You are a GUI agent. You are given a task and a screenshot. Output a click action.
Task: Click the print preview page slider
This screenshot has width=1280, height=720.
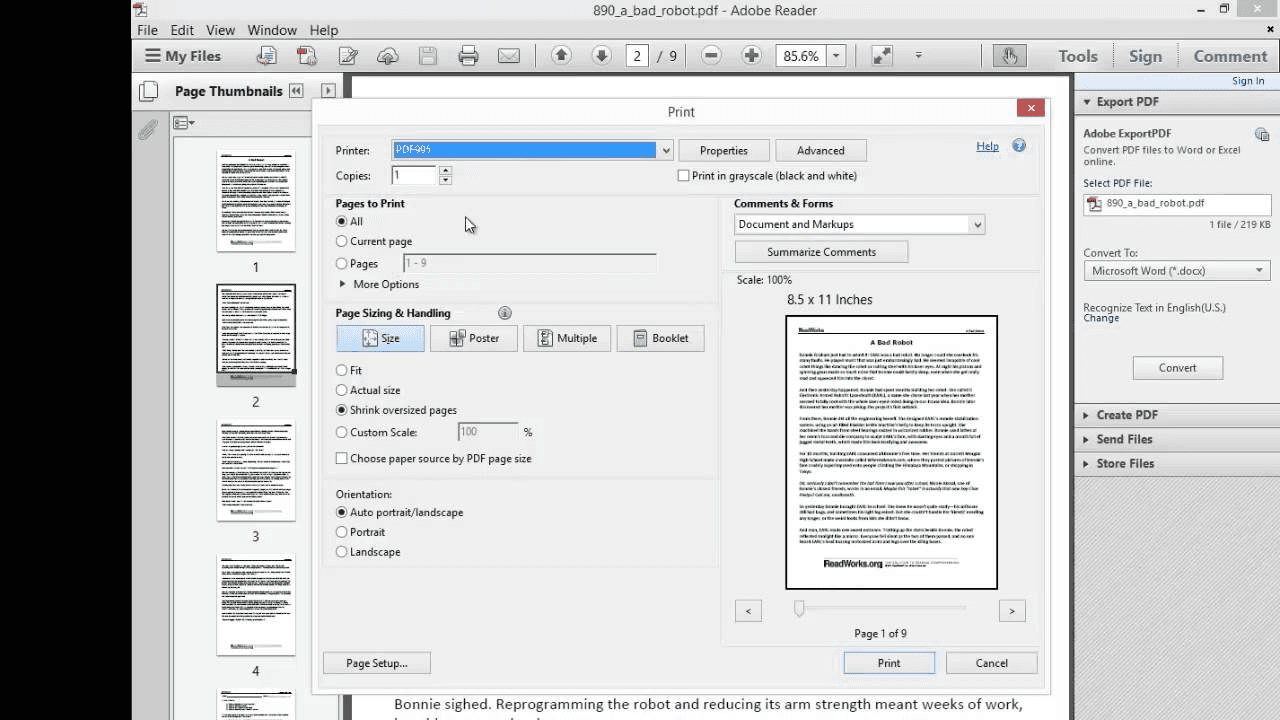coord(799,608)
